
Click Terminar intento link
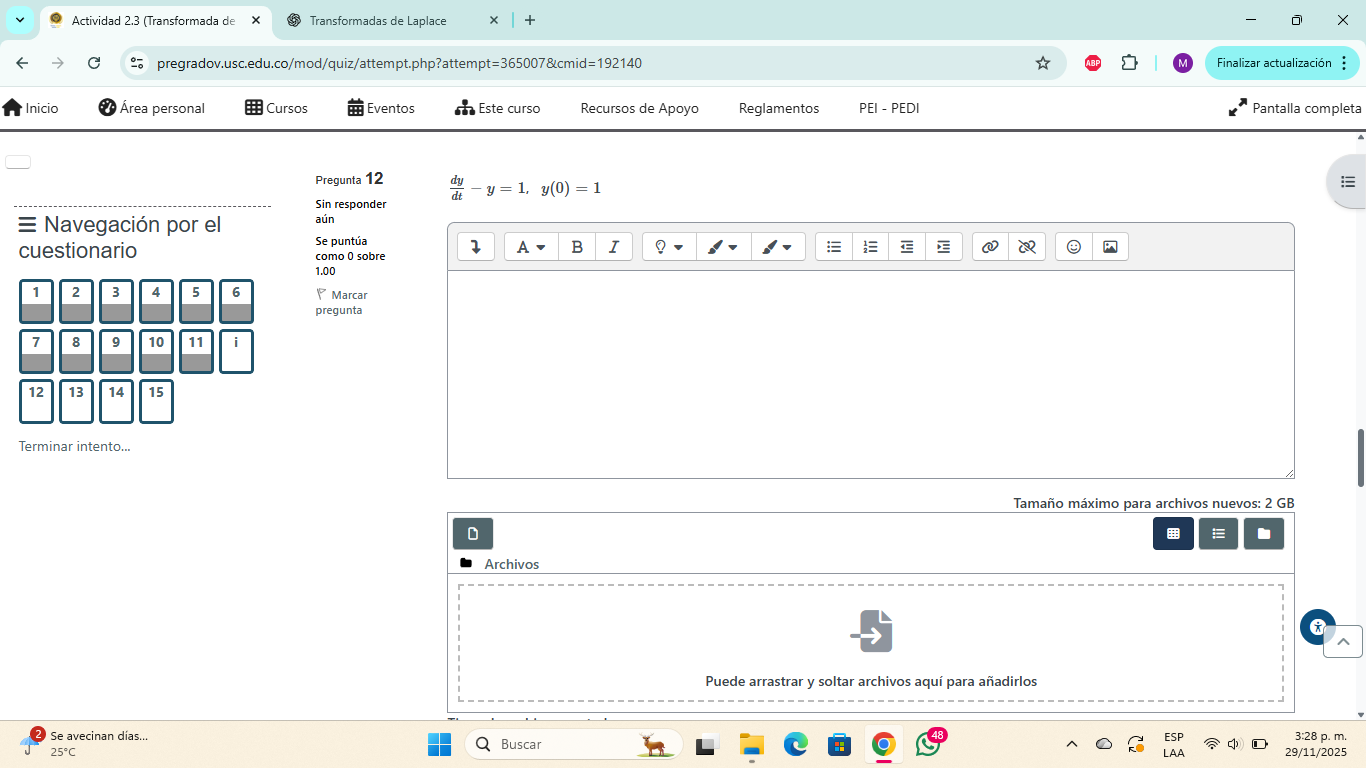(x=74, y=446)
